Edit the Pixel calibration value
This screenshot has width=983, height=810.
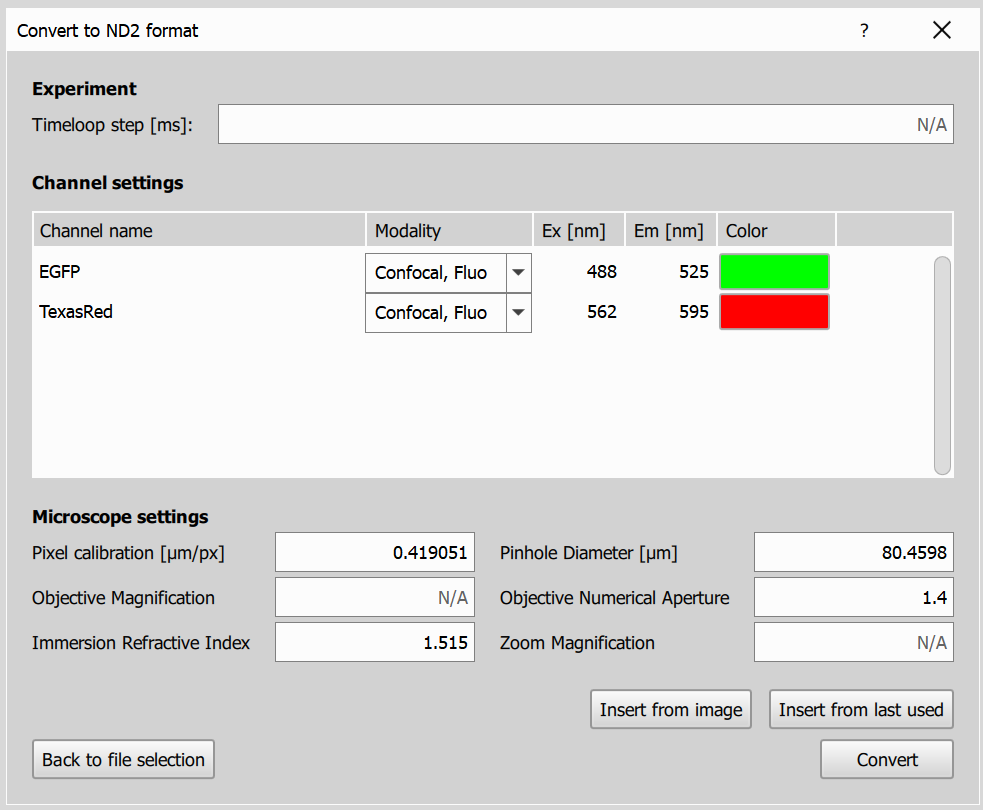(374, 552)
